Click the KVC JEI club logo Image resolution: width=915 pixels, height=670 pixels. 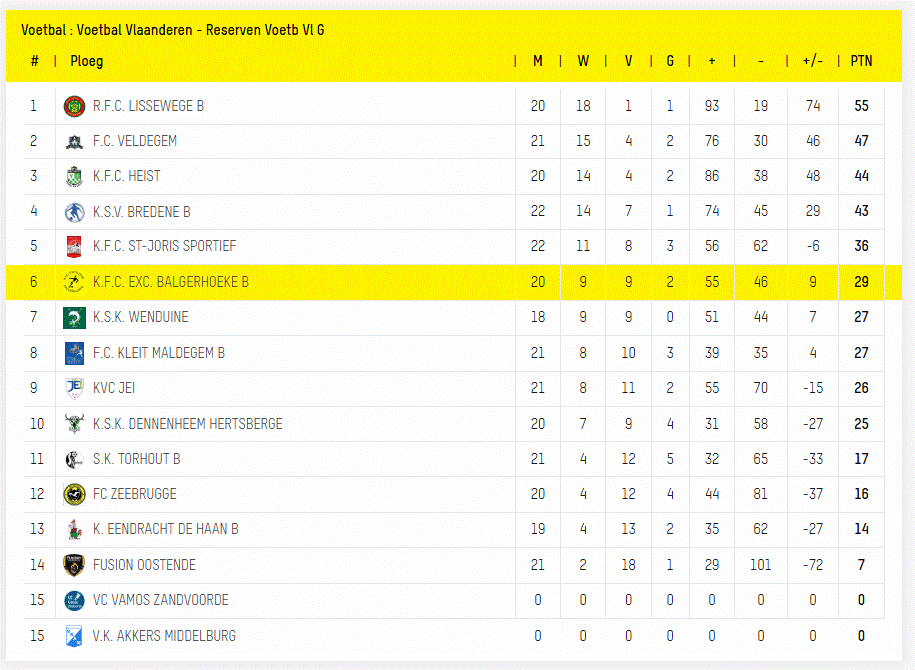pos(74,388)
